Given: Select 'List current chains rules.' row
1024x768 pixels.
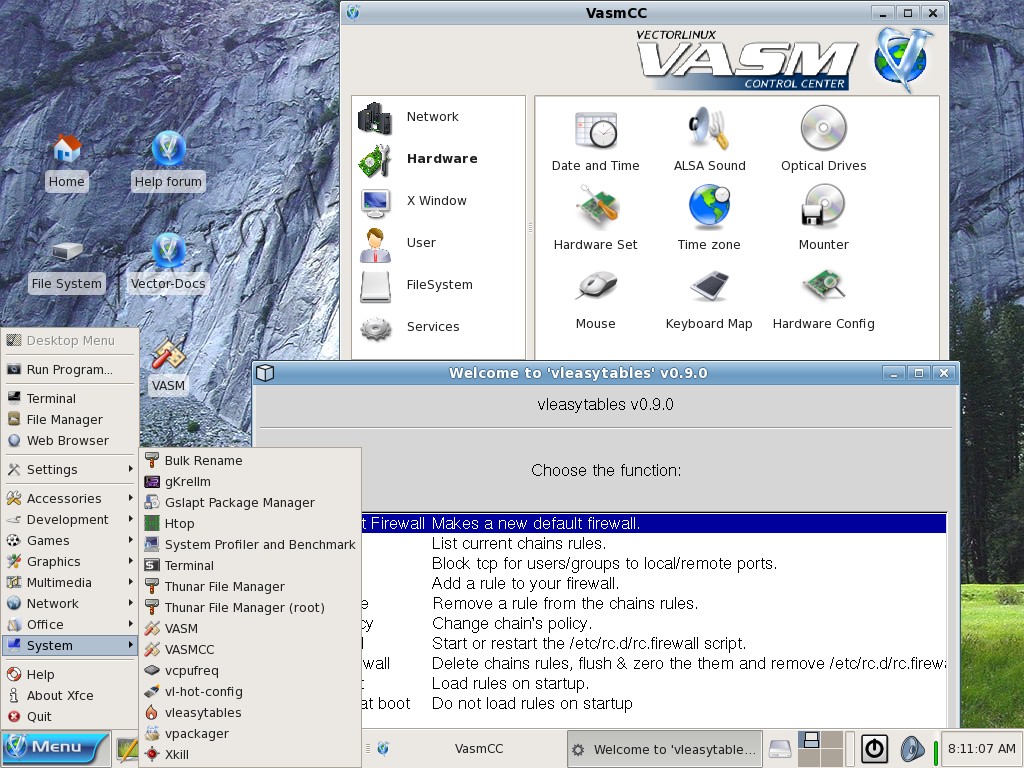Looking at the screenshot, I should pos(654,543).
